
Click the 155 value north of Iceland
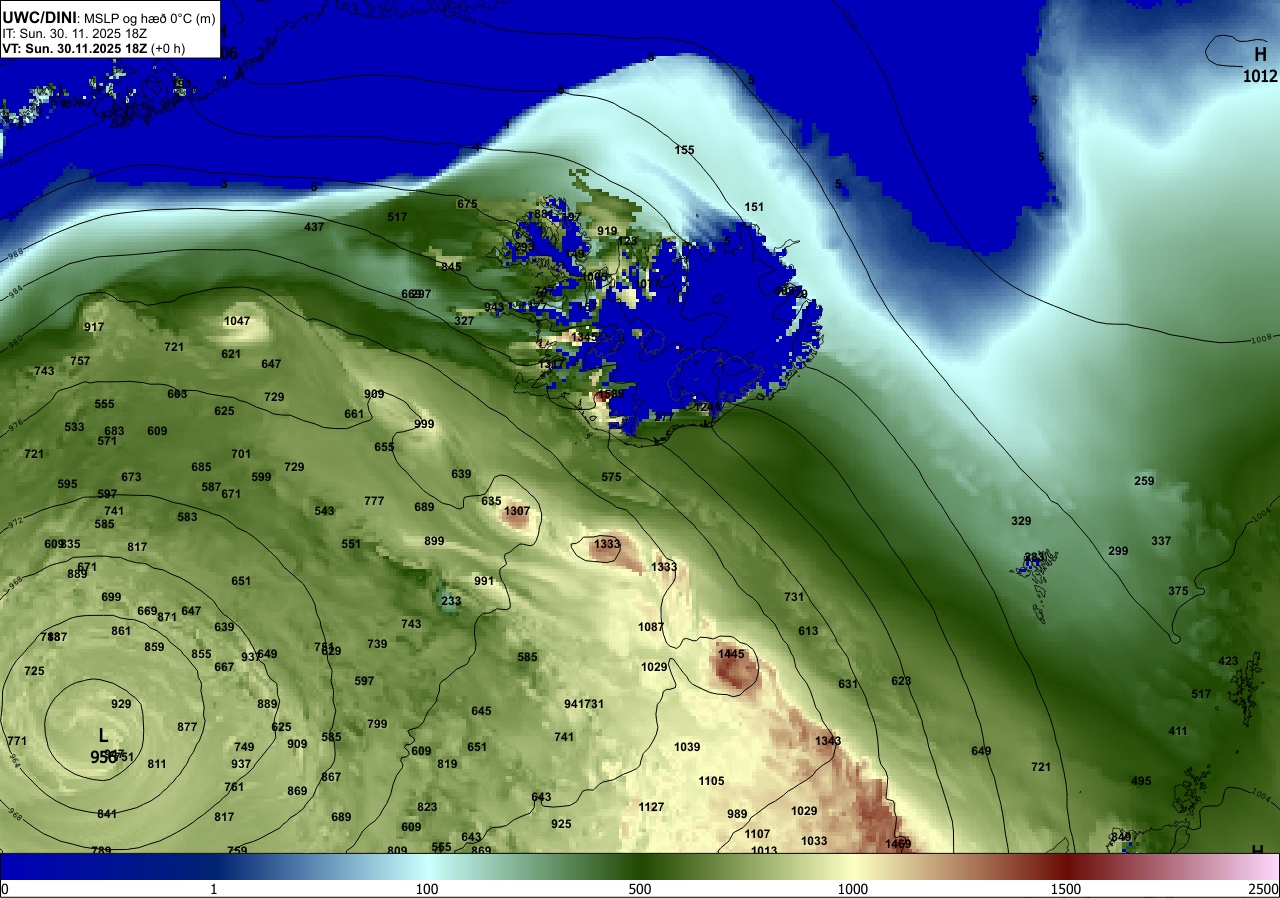684,150
